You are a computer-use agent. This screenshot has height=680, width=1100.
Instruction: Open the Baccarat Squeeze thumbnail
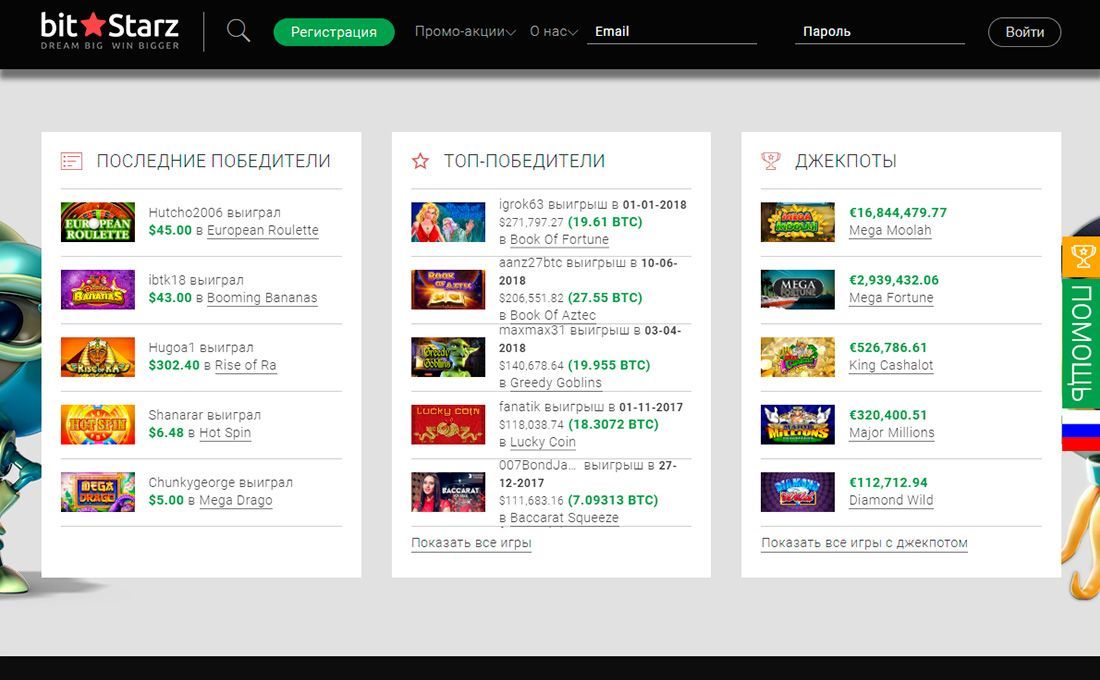click(448, 491)
